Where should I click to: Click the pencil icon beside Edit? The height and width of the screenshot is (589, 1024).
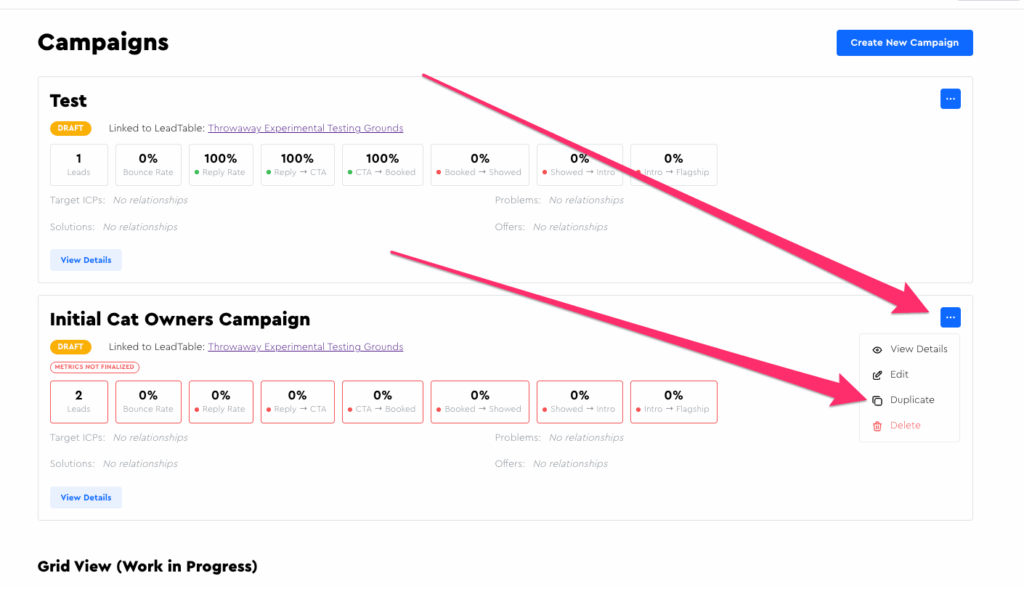click(x=877, y=375)
